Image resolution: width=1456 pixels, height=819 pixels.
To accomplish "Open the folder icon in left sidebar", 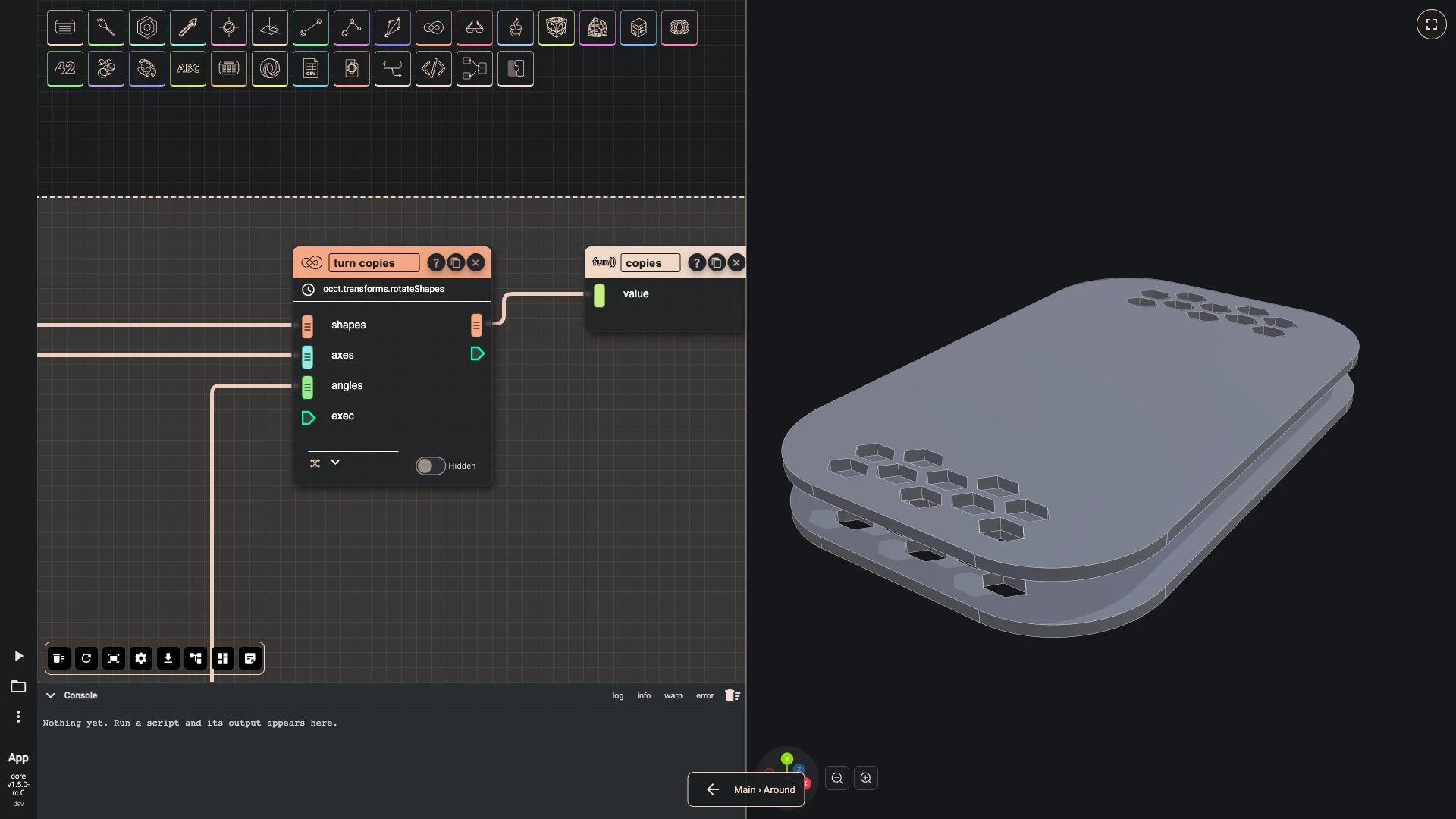I will [18, 686].
